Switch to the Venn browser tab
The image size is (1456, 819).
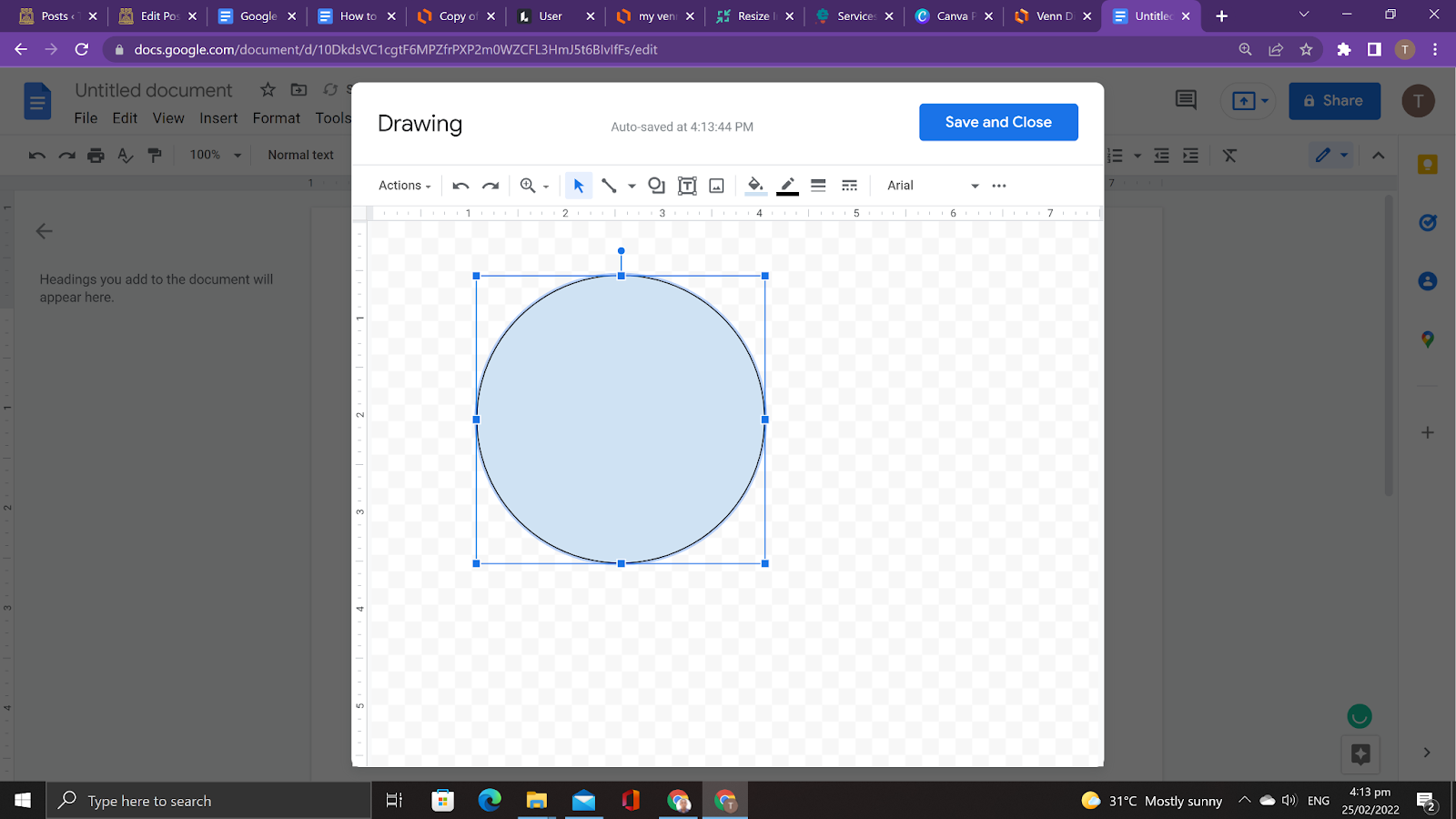[x=1053, y=16]
